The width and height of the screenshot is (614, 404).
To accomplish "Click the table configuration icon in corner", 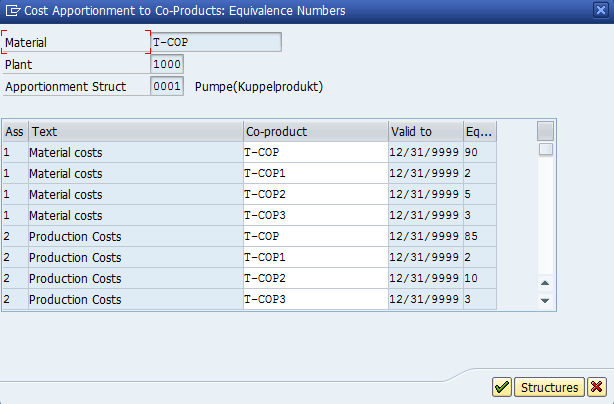I will click(545, 131).
